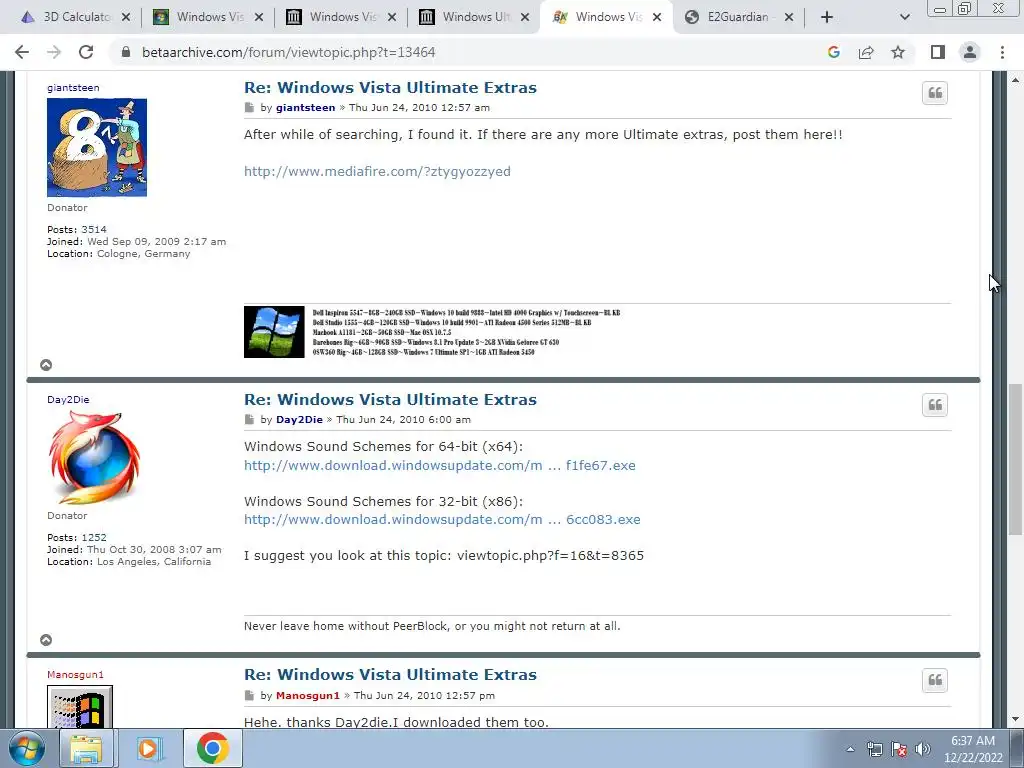Open 64-bit sound schemes f1fe67.exe link
This screenshot has height=768, width=1024.
click(x=440, y=466)
